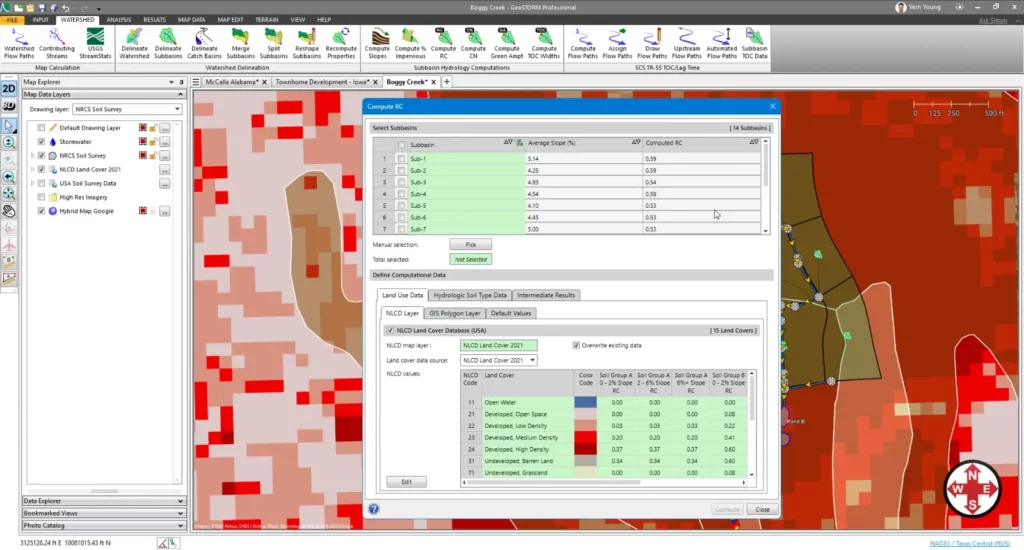Switch to Hydrologic Soil Type Data tab

[x=470, y=295]
